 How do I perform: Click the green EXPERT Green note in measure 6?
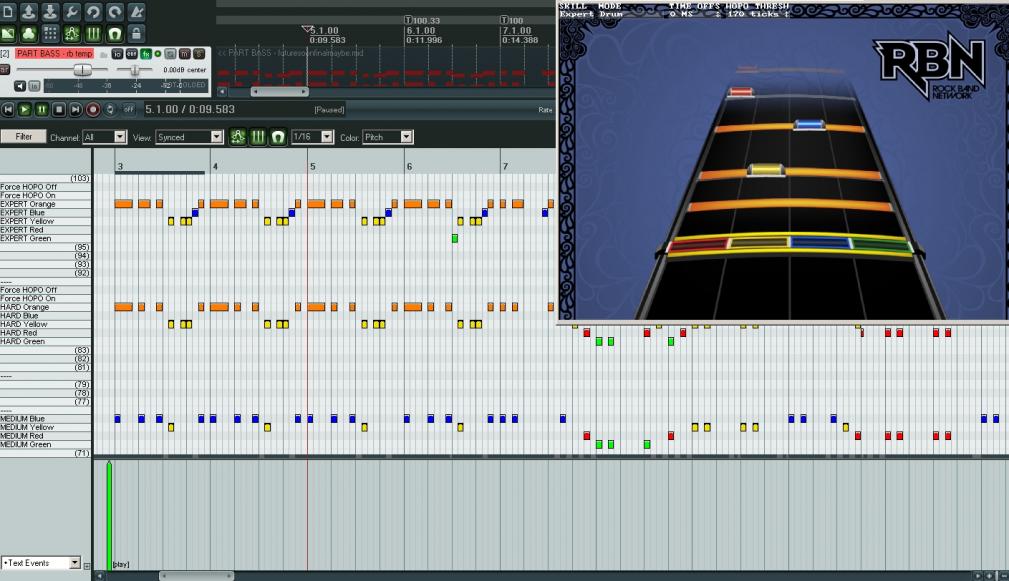click(x=455, y=239)
